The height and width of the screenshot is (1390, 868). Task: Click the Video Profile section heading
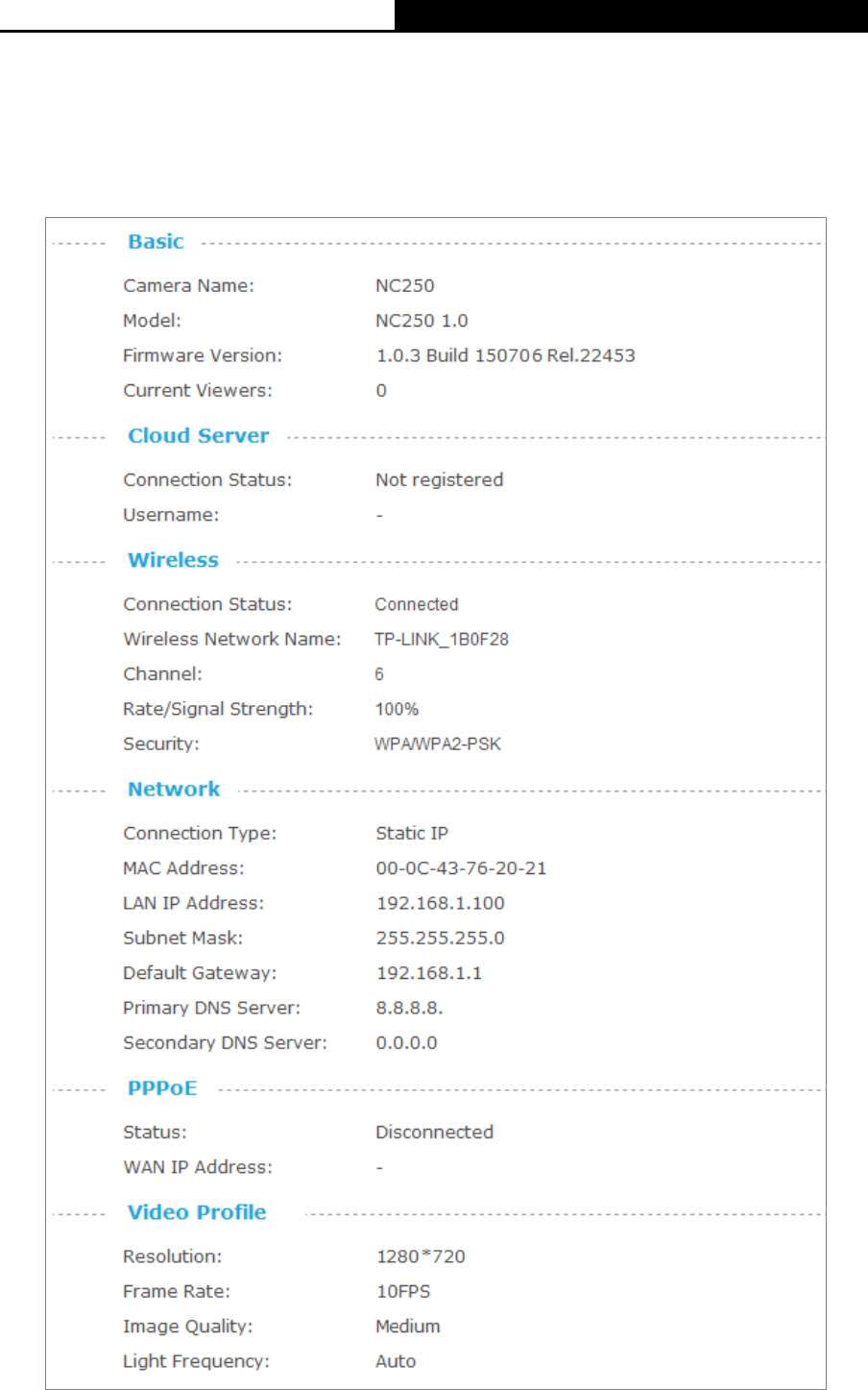point(197,1212)
